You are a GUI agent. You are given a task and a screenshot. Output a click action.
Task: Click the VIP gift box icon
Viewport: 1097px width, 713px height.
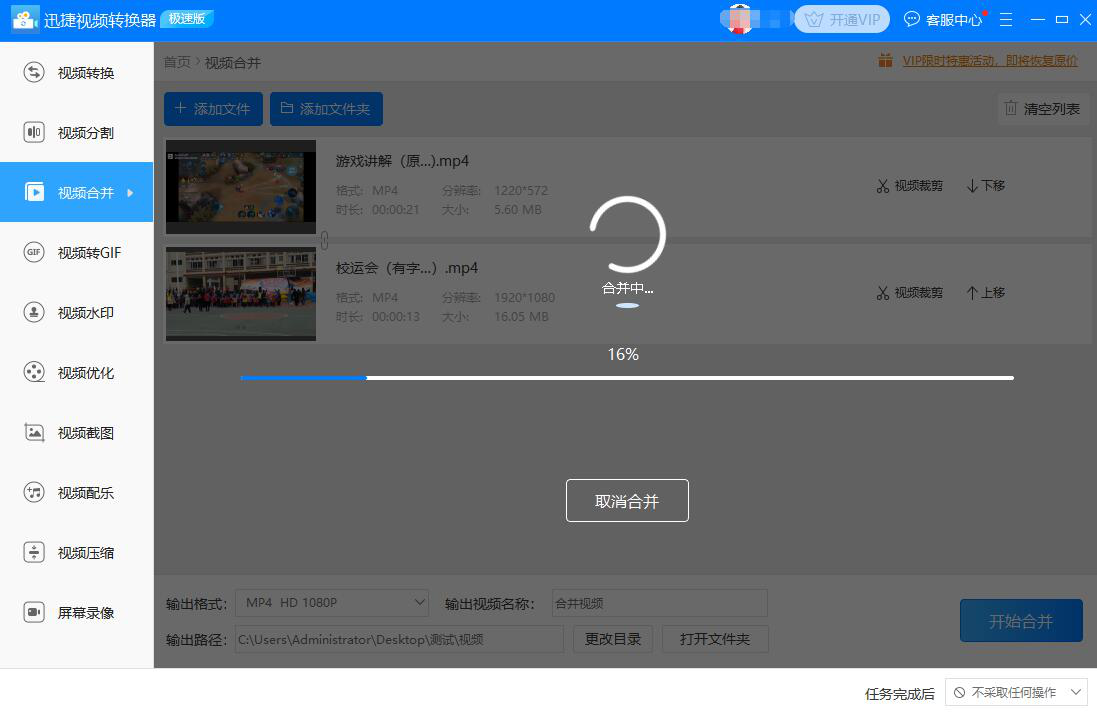point(885,61)
